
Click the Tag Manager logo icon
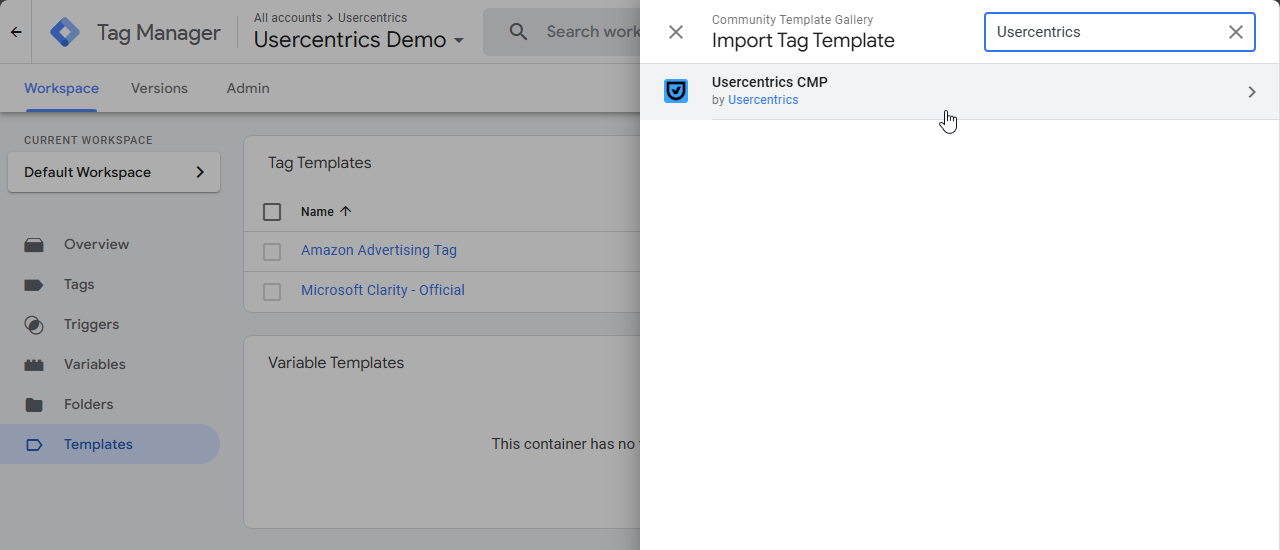[65, 32]
